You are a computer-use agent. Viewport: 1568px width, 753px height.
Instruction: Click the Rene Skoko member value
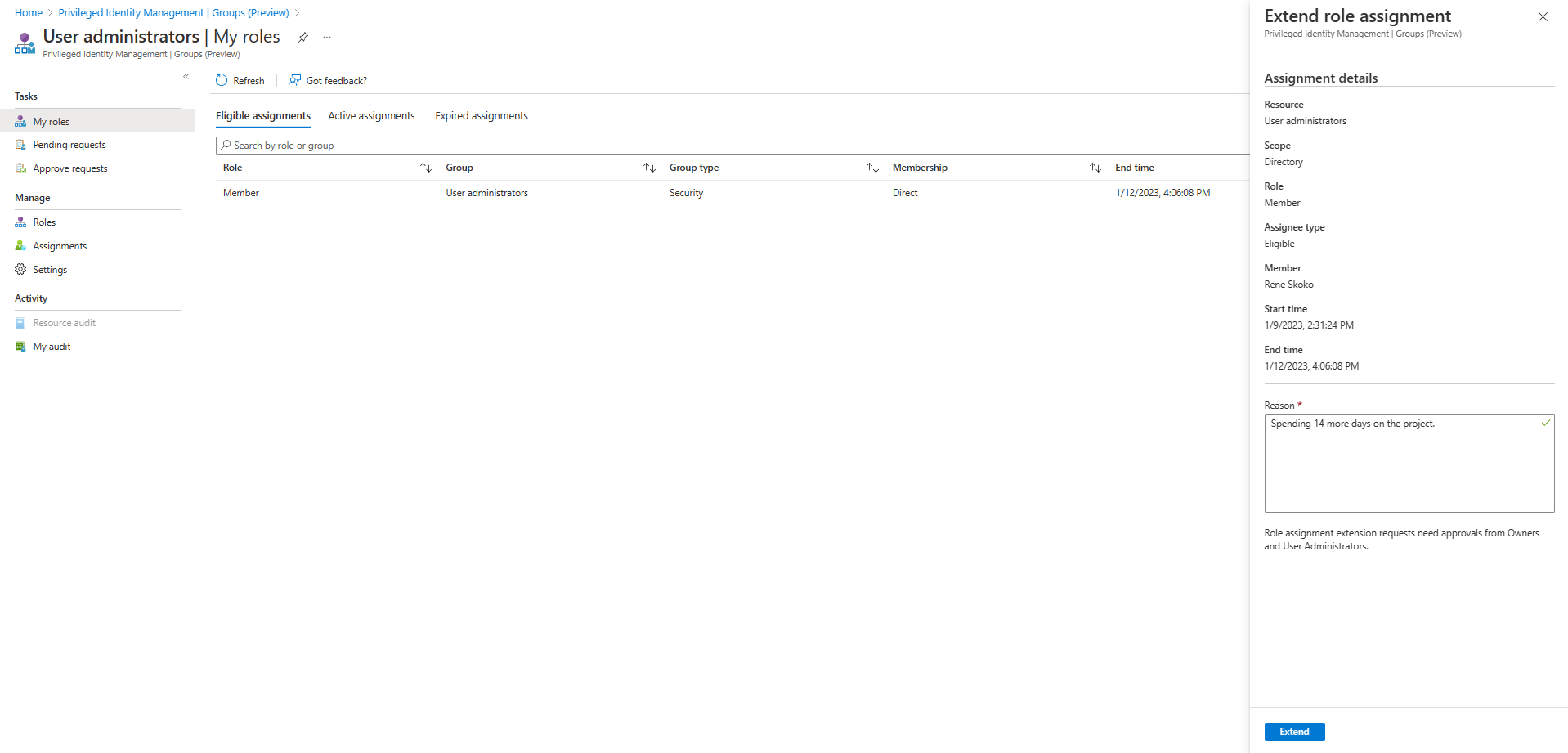pos(1288,285)
